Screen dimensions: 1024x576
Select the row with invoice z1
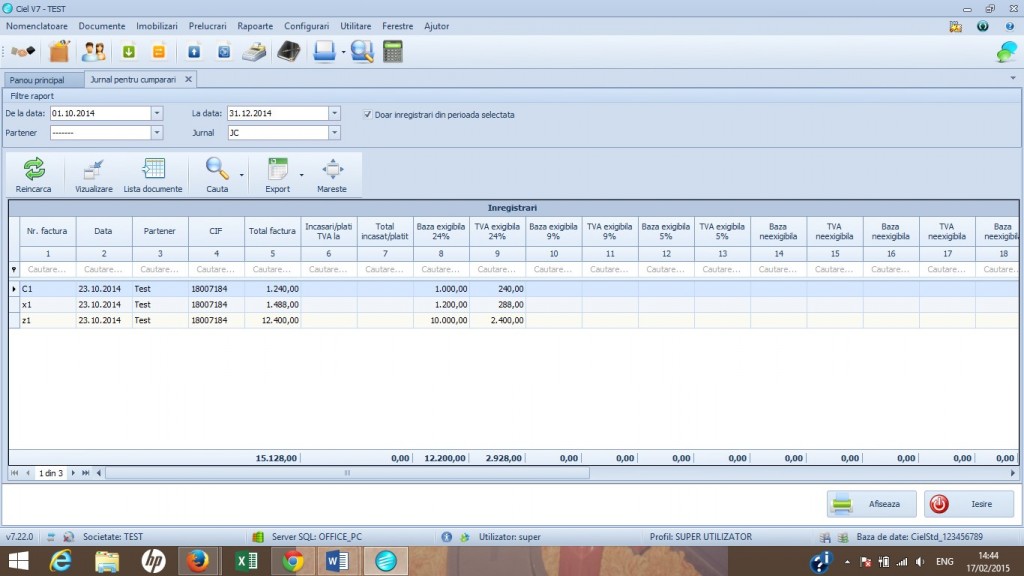[x=513, y=320]
